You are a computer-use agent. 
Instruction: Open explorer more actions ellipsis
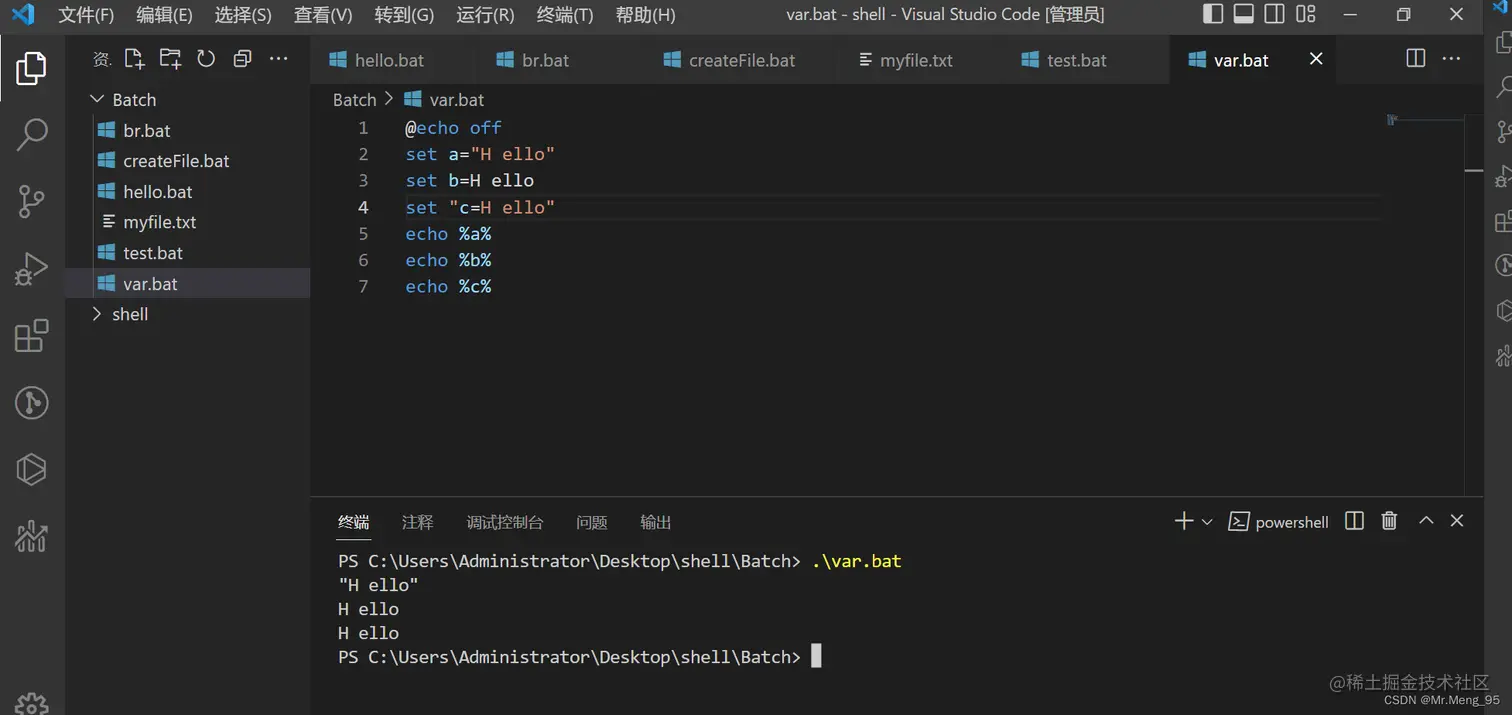[x=279, y=59]
